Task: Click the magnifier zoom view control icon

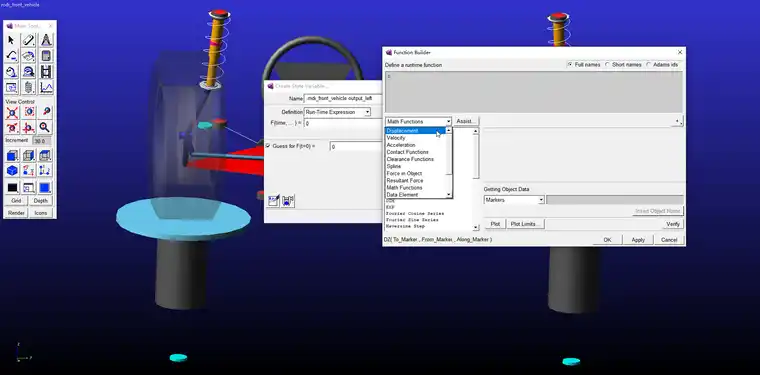Action: (45, 127)
